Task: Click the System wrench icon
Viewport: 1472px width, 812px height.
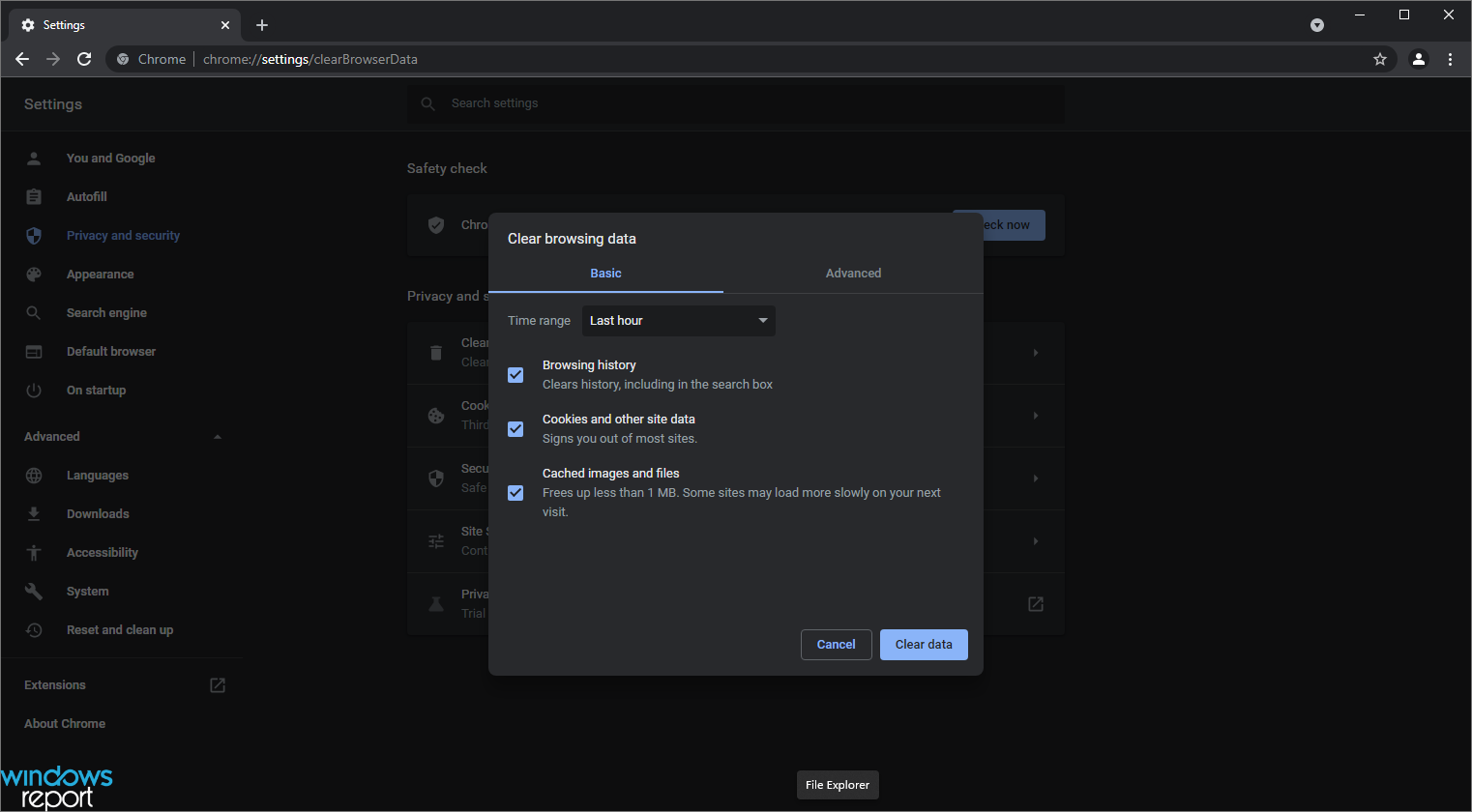Action: pos(34,592)
